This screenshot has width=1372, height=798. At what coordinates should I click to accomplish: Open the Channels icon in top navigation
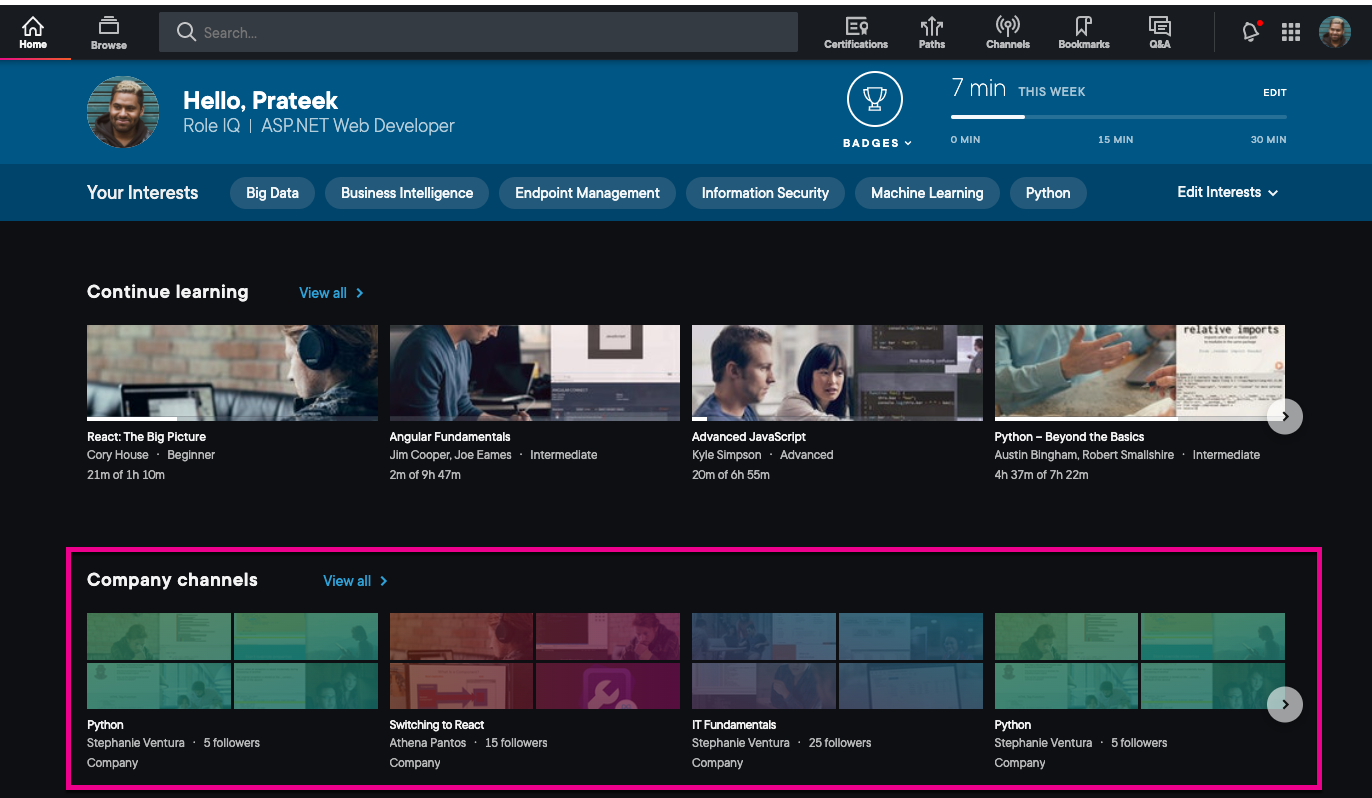[x=1007, y=32]
